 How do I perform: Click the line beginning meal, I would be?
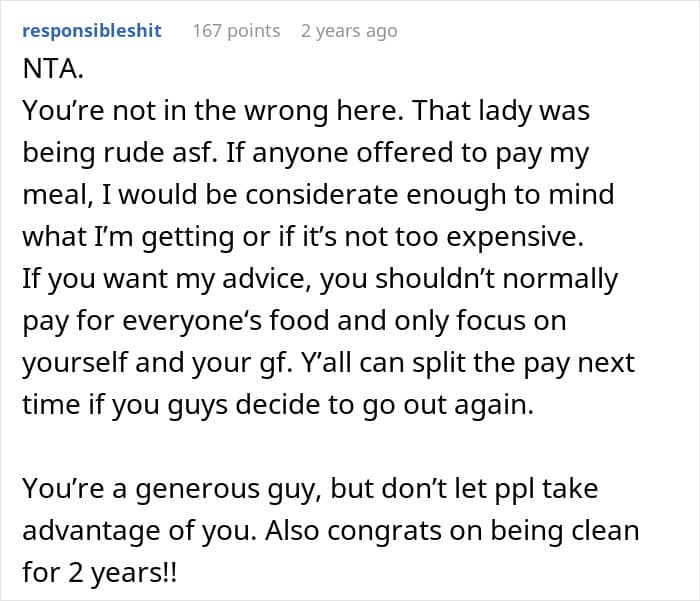318,195
